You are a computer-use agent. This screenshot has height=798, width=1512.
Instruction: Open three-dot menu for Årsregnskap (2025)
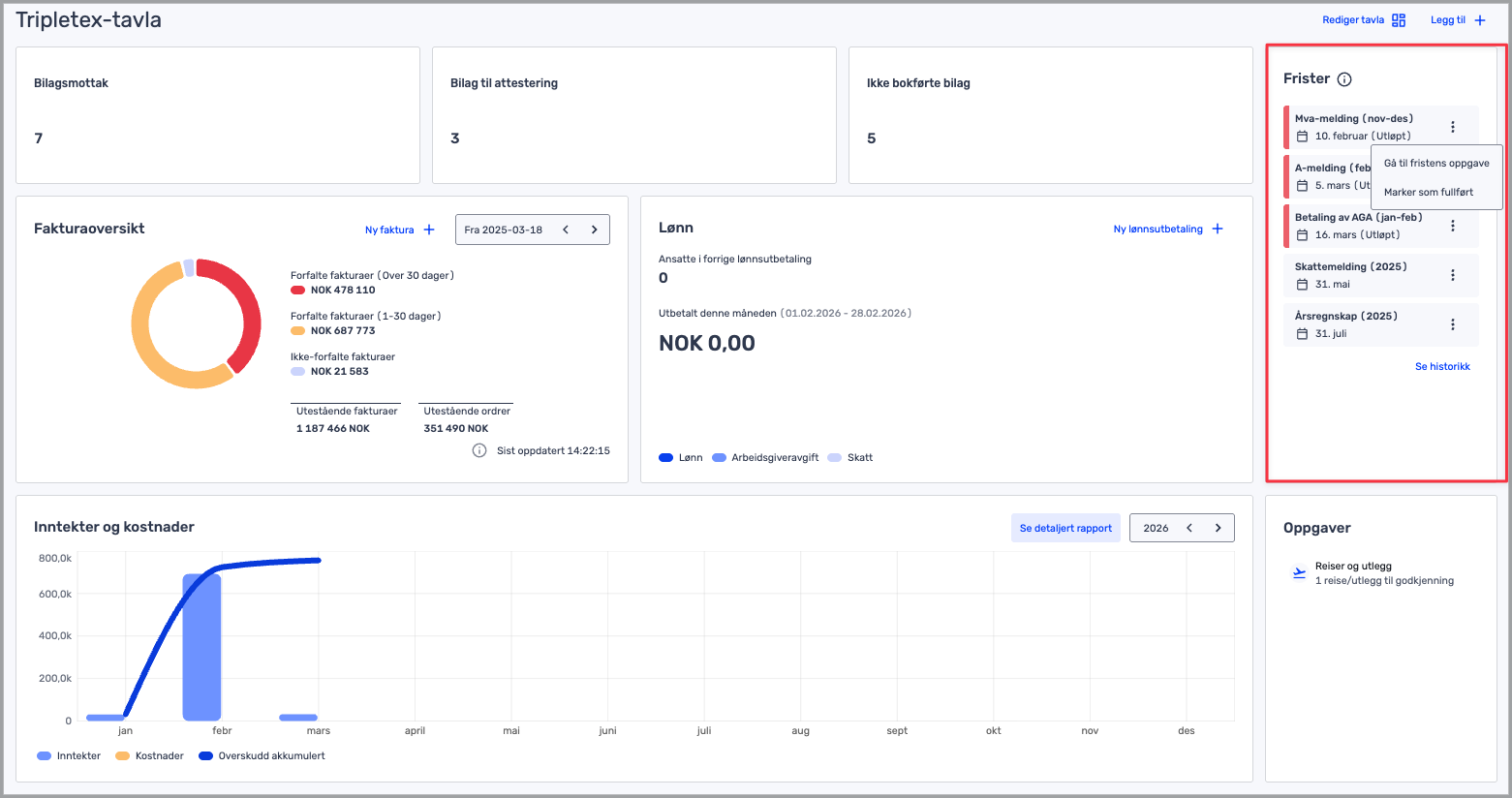pos(1452,324)
